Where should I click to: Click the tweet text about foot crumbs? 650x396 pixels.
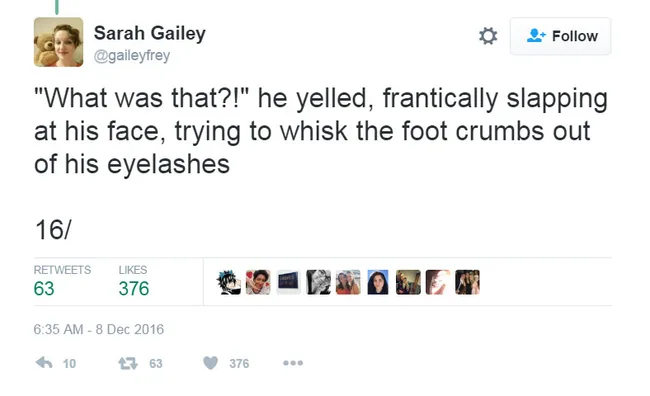click(321, 131)
